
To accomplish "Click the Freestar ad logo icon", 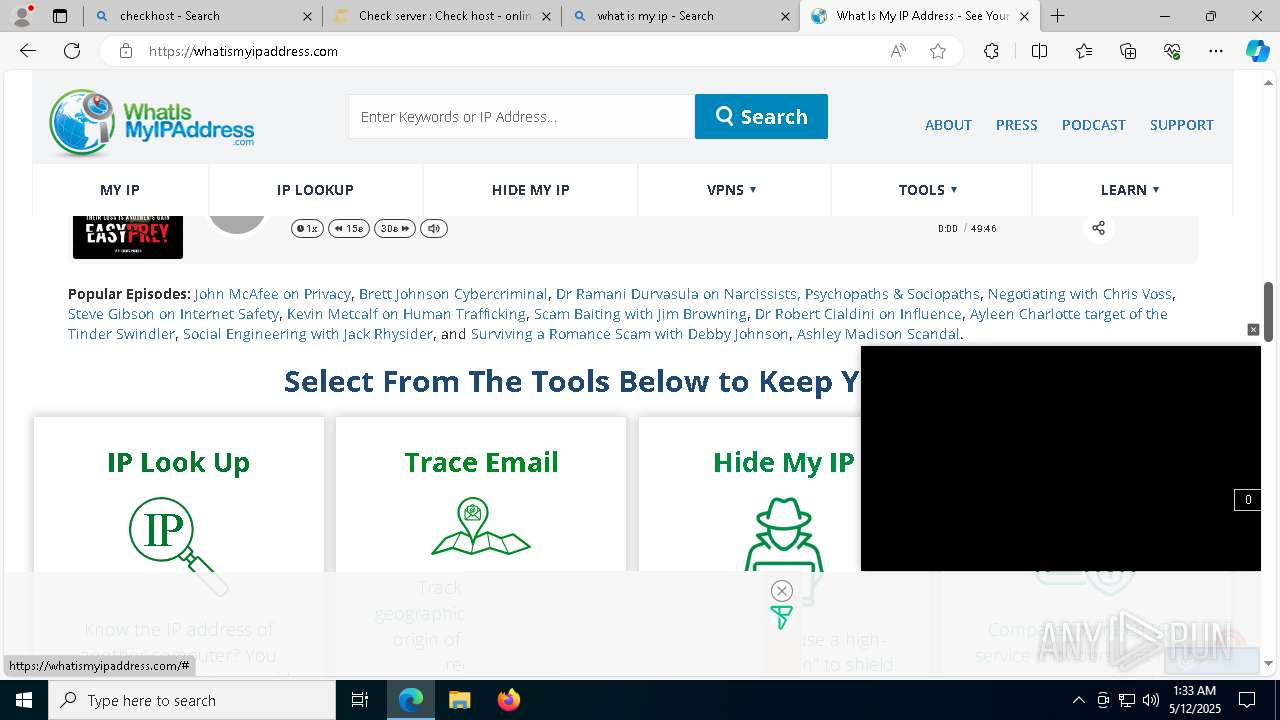I will tap(782, 618).
